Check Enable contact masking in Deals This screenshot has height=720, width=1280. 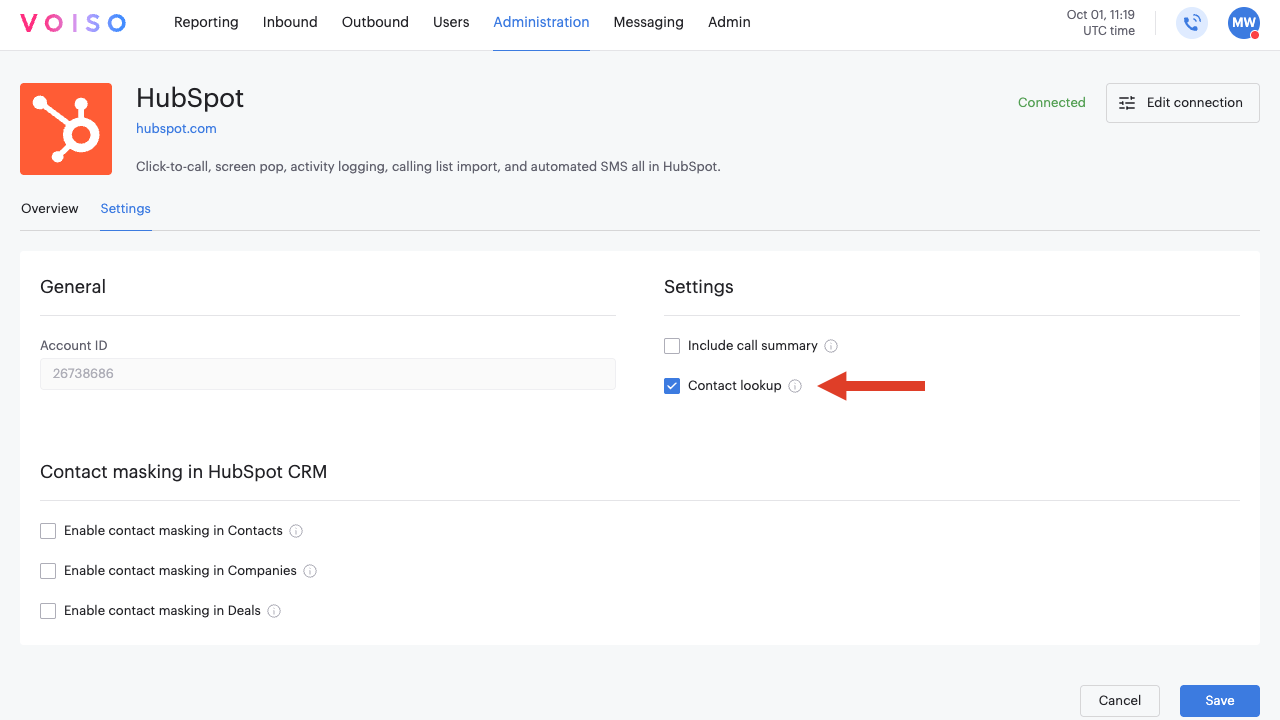pos(48,611)
